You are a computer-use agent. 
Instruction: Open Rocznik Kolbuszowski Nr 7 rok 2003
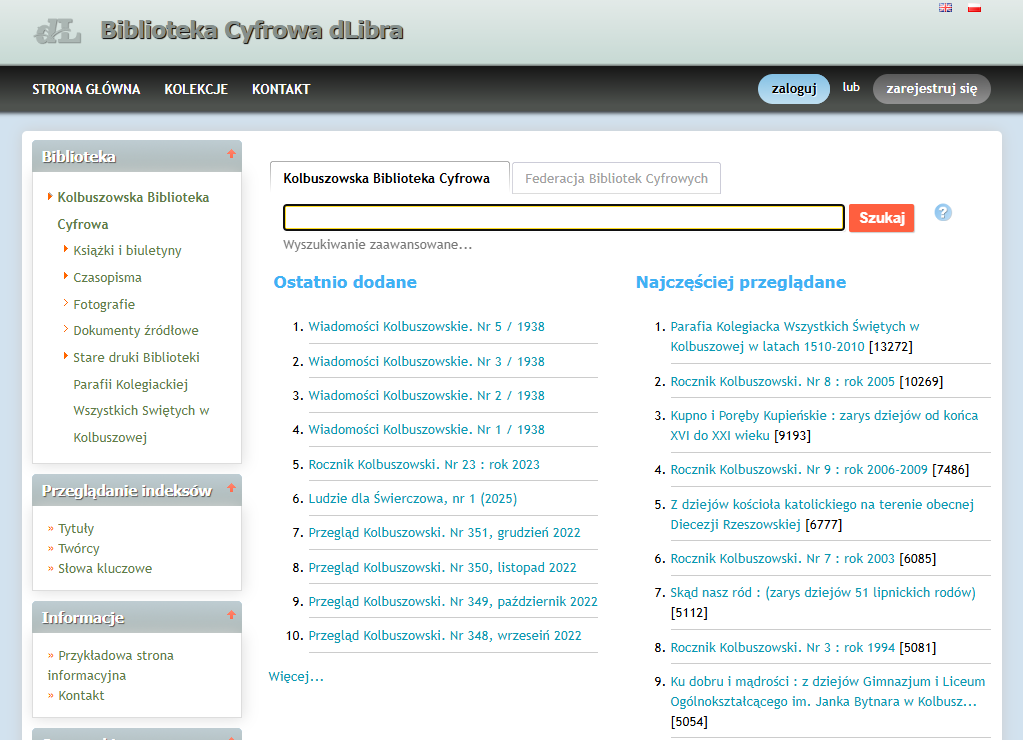782,559
